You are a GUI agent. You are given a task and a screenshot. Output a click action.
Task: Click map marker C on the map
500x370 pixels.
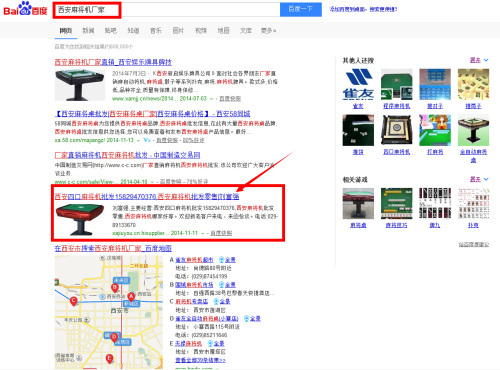[74, 301]
